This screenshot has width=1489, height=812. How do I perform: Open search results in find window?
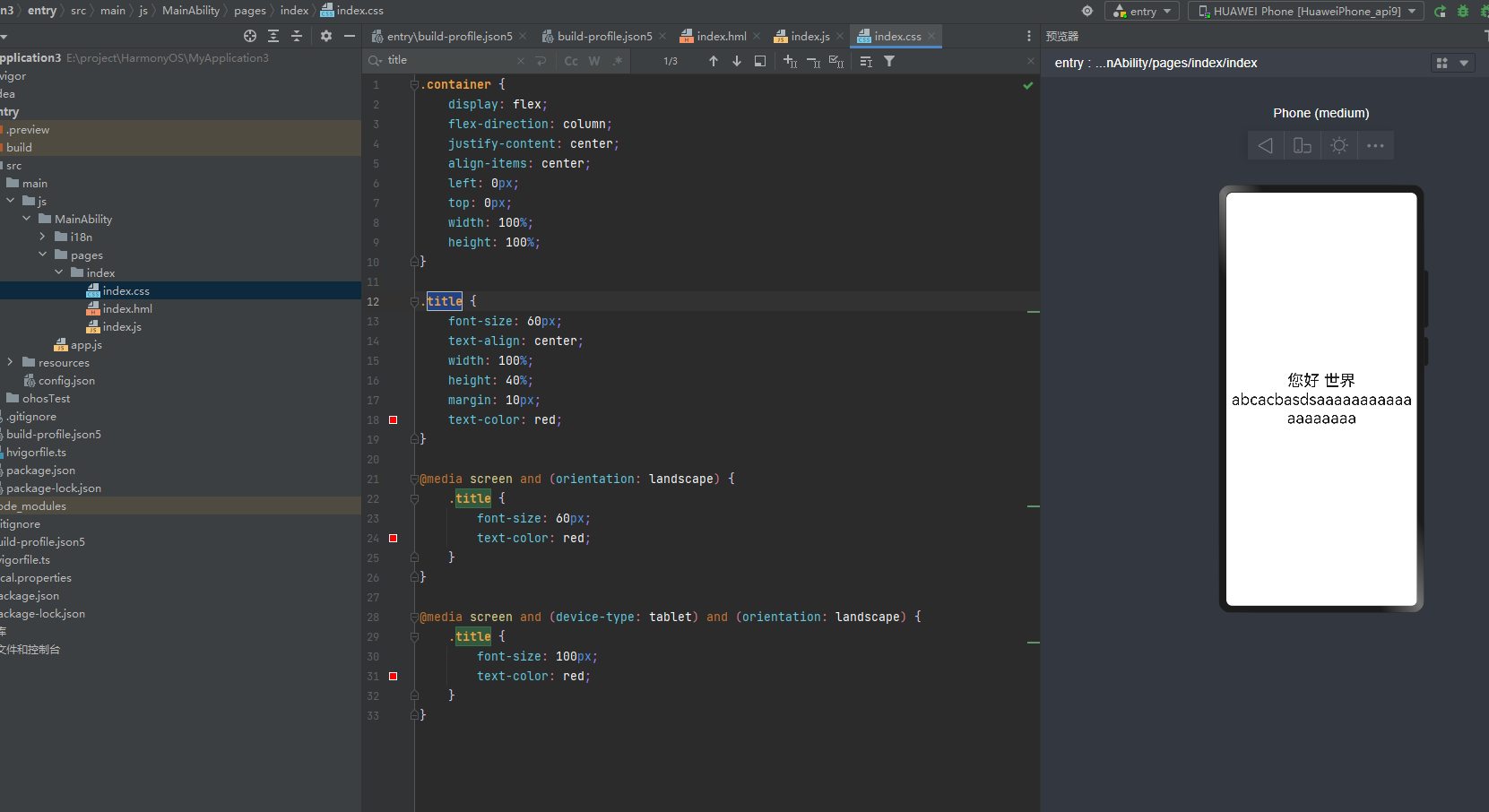pos(760,61)
